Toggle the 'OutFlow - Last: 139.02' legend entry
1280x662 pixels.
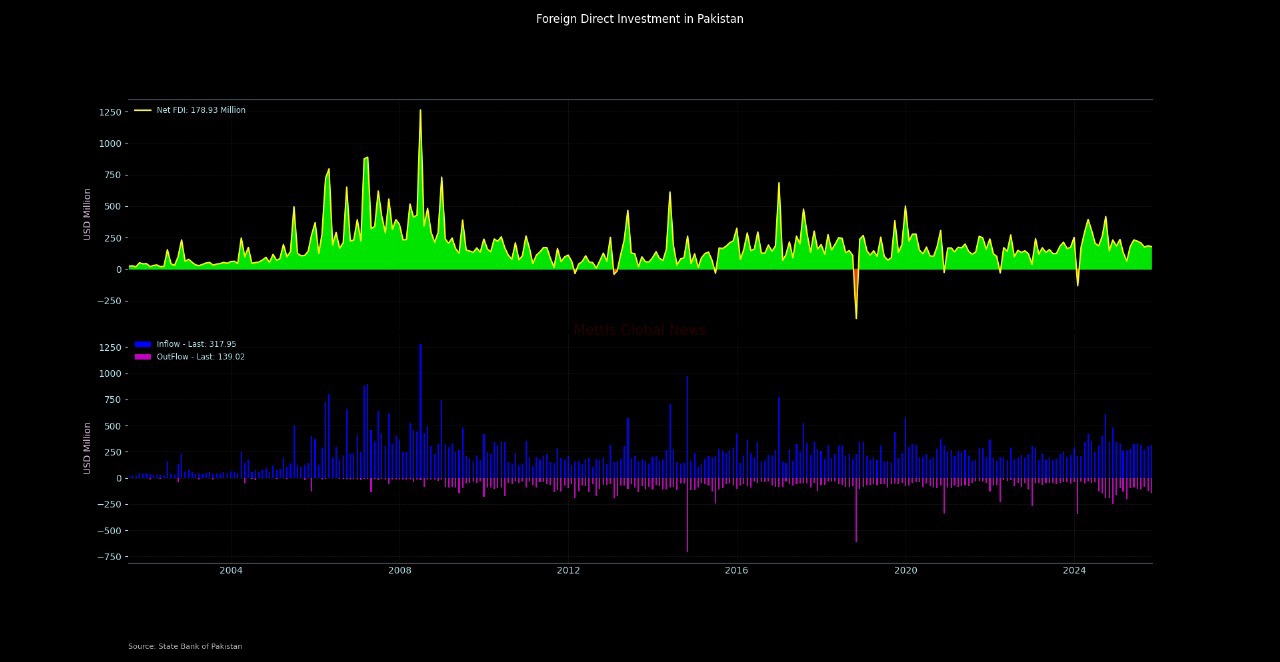(x=200, y=357)
